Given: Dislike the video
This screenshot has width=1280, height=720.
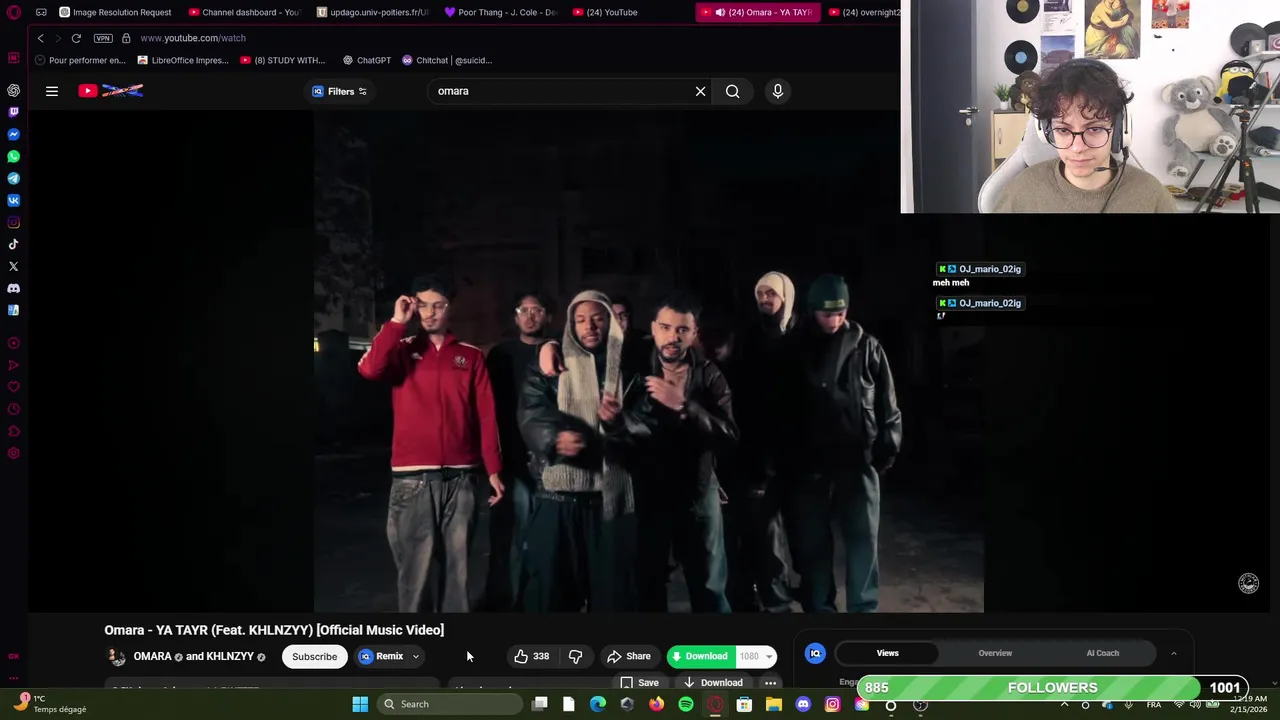Looking at the screenshot, I should click(x=575, y=656).
